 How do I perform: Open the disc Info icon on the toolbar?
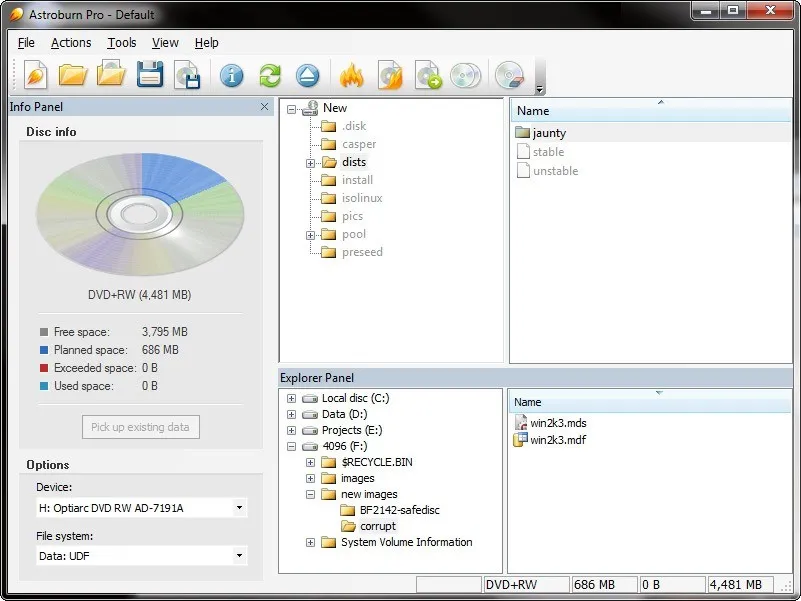coord(232,75)
